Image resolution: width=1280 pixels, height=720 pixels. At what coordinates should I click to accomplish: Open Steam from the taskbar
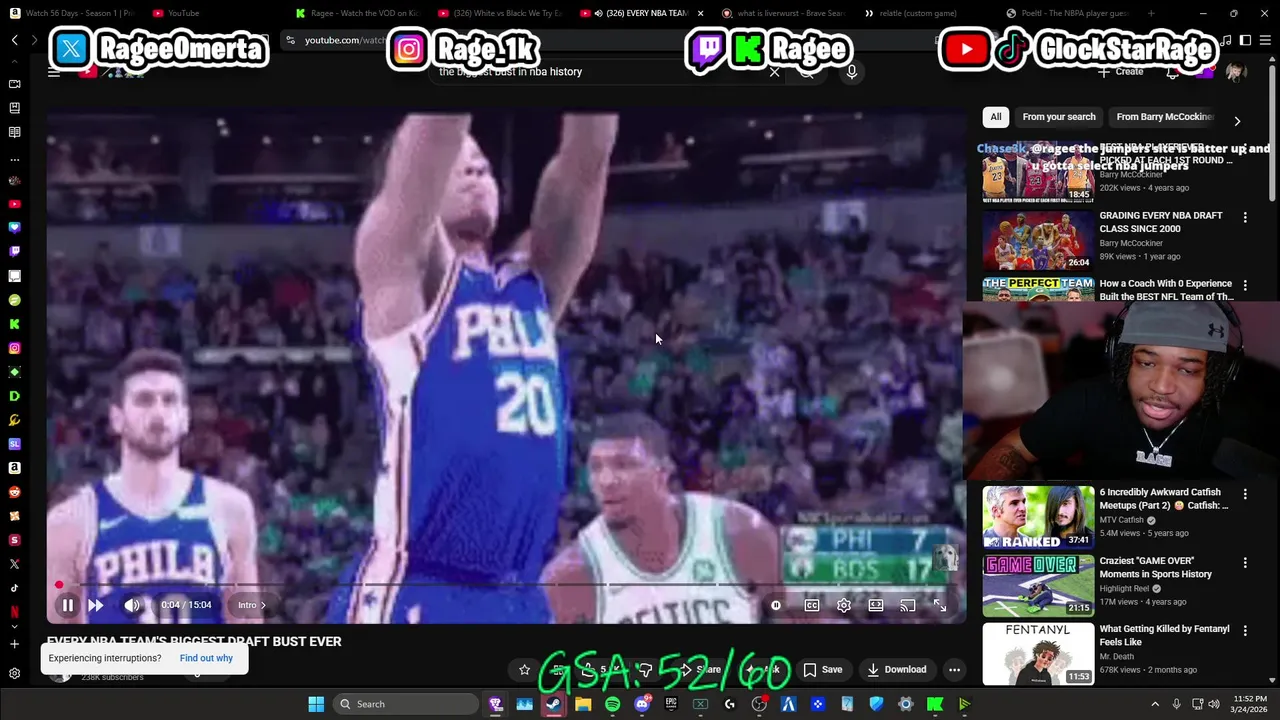(x=553, y=704)
